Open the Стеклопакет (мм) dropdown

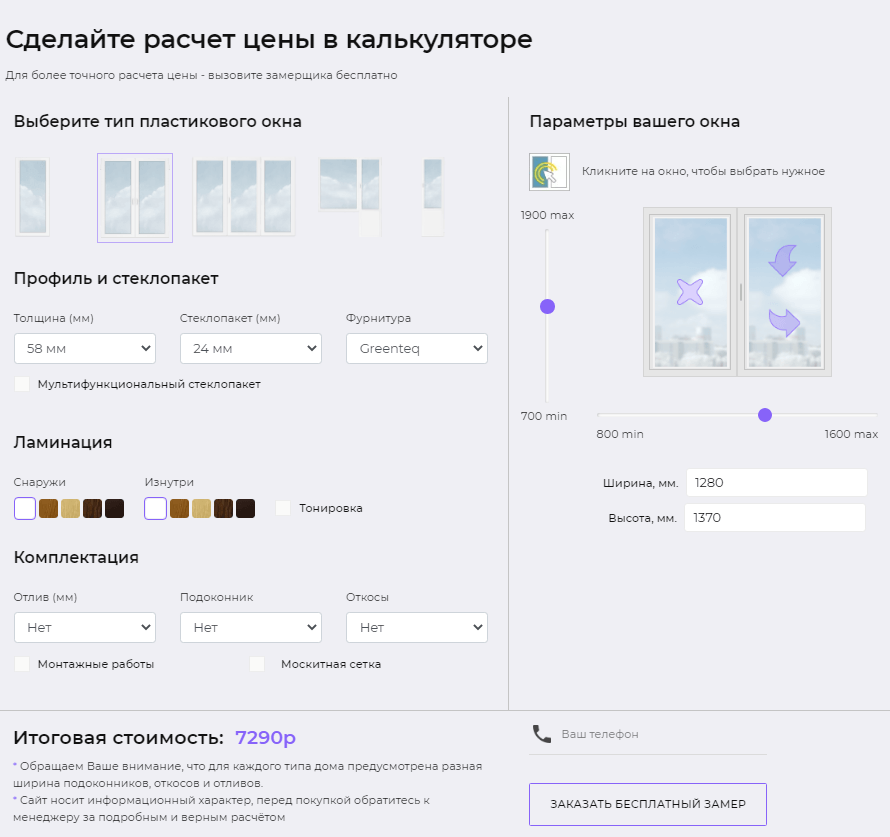pyautogui.click(x=251, y=348)
